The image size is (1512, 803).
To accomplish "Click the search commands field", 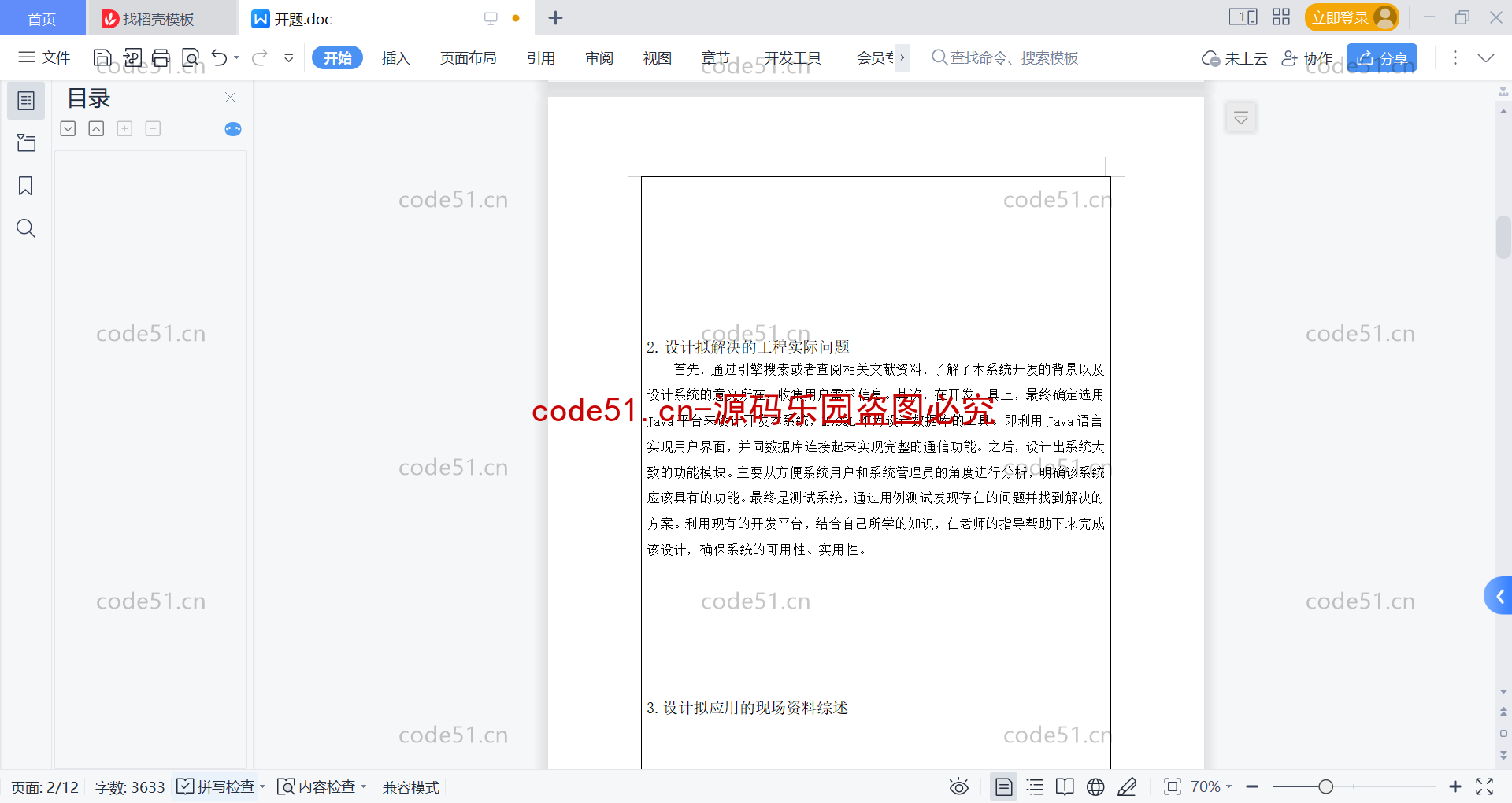I will click(x=1005, y=57).
